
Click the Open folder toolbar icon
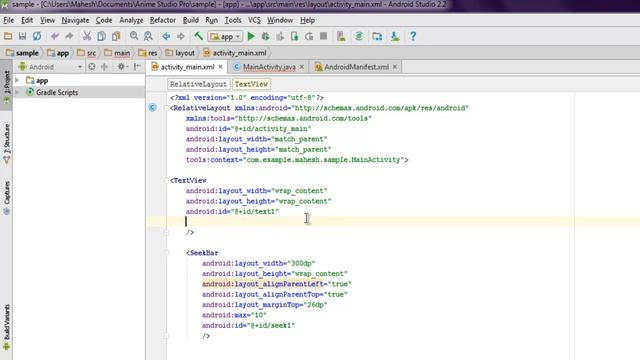coord(8,36)
